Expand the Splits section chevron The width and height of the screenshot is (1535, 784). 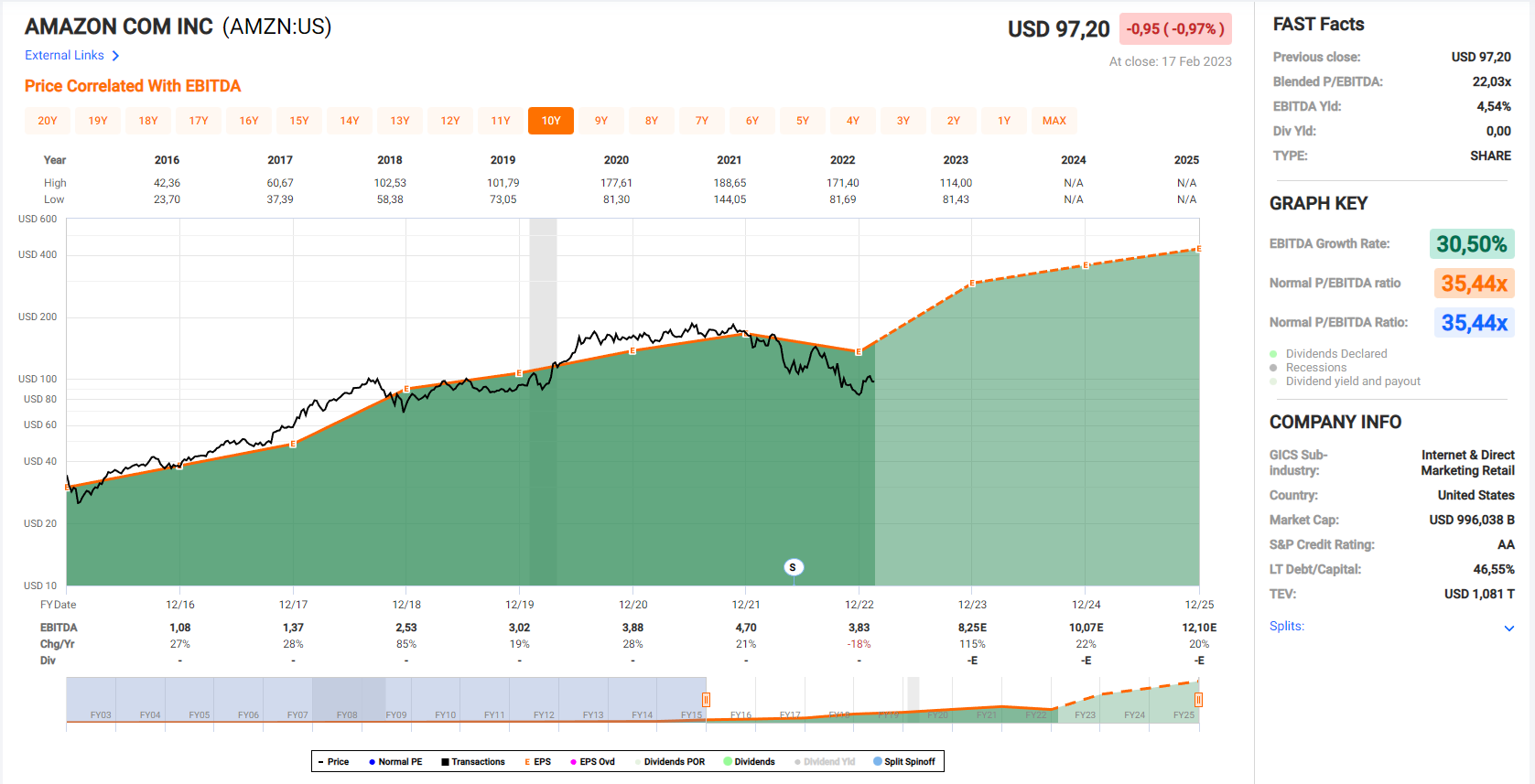point(1508,628)
